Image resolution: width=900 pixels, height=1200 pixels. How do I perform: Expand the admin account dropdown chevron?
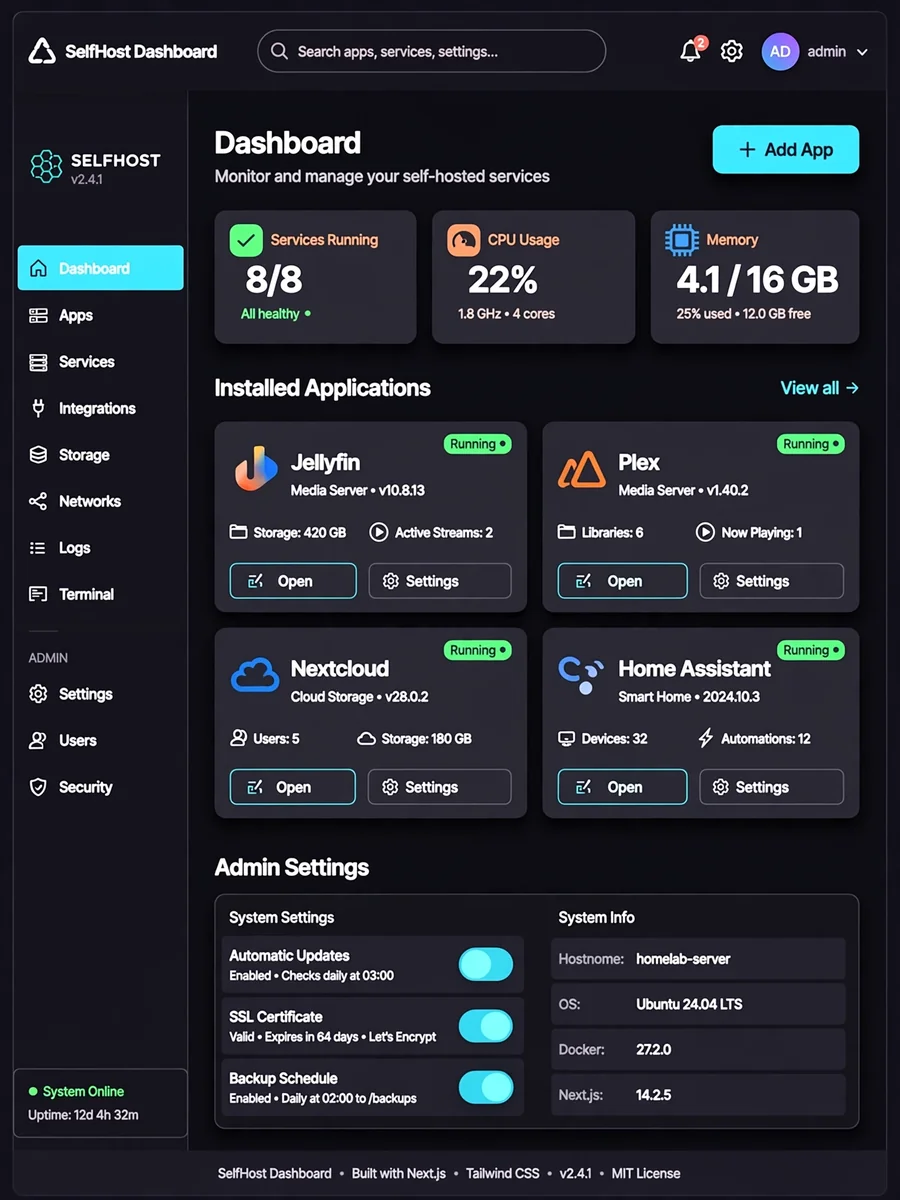862,52
